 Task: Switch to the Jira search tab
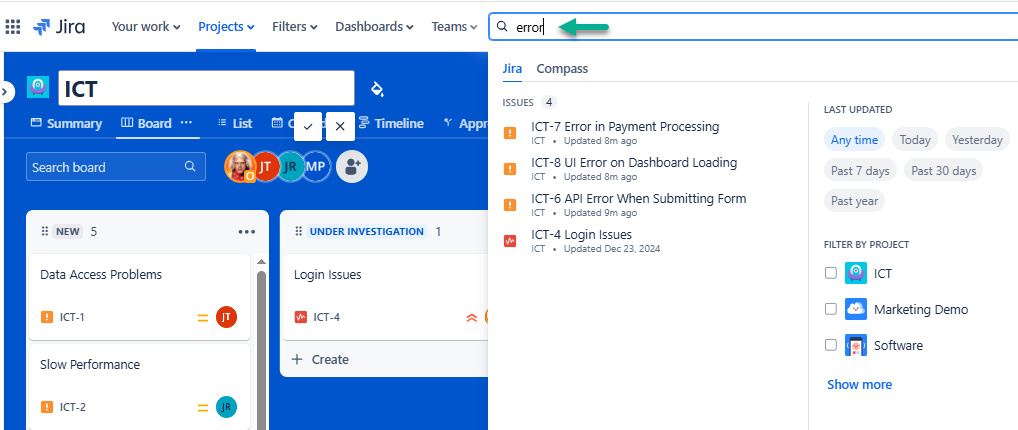pos(512,68)
